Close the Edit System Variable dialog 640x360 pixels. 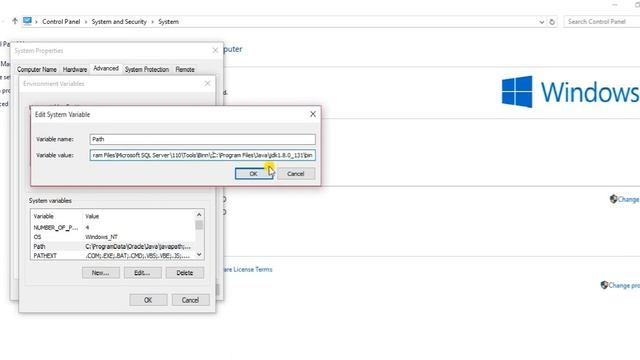[x=313, y=114]
